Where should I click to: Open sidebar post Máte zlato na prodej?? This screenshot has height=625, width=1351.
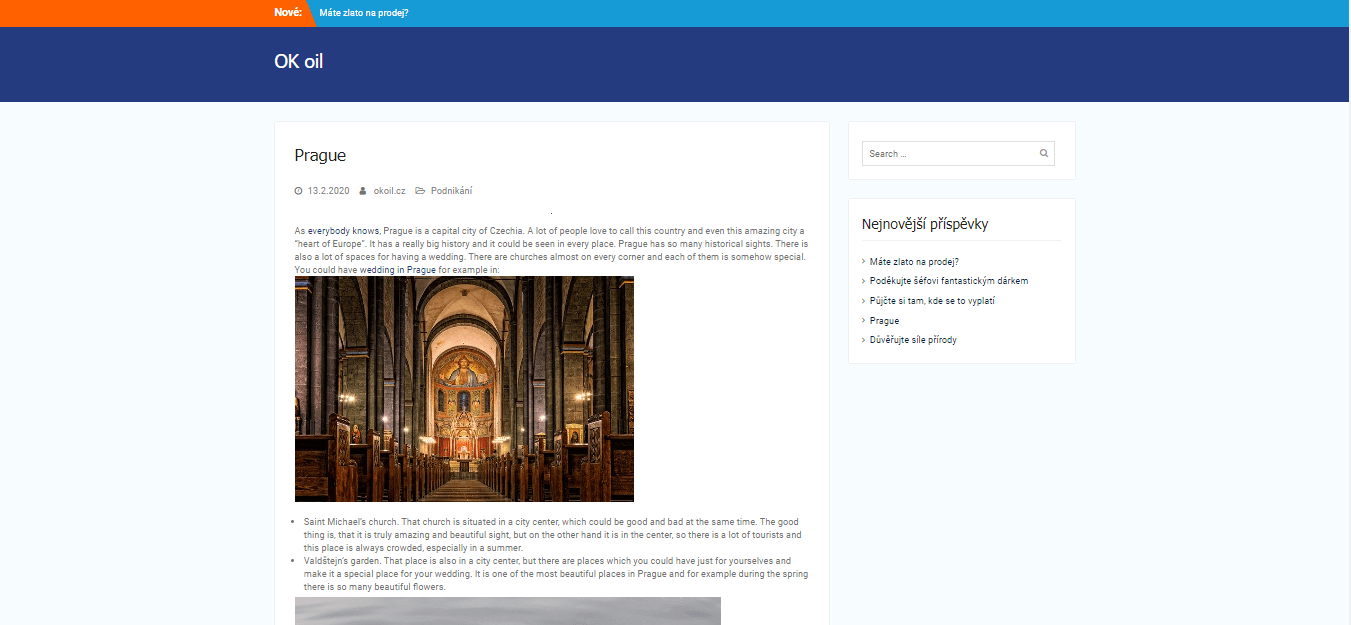(x=914, y=262)
